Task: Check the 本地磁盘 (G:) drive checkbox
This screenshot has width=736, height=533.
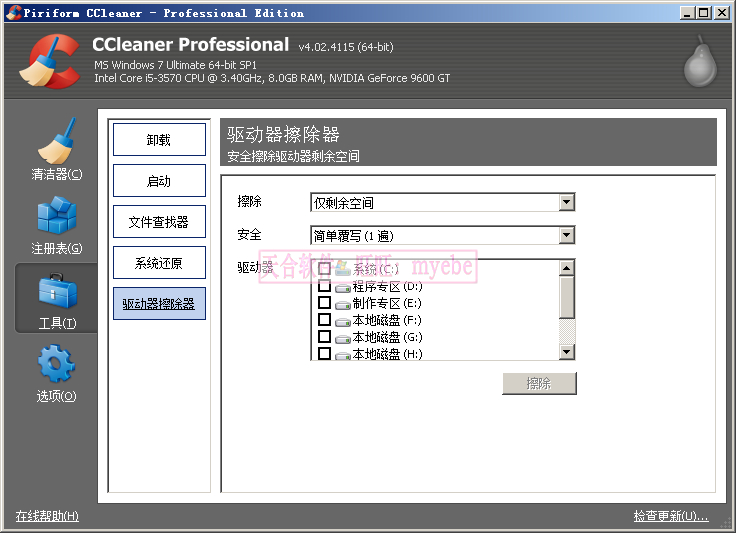Action: click(324, 336)
